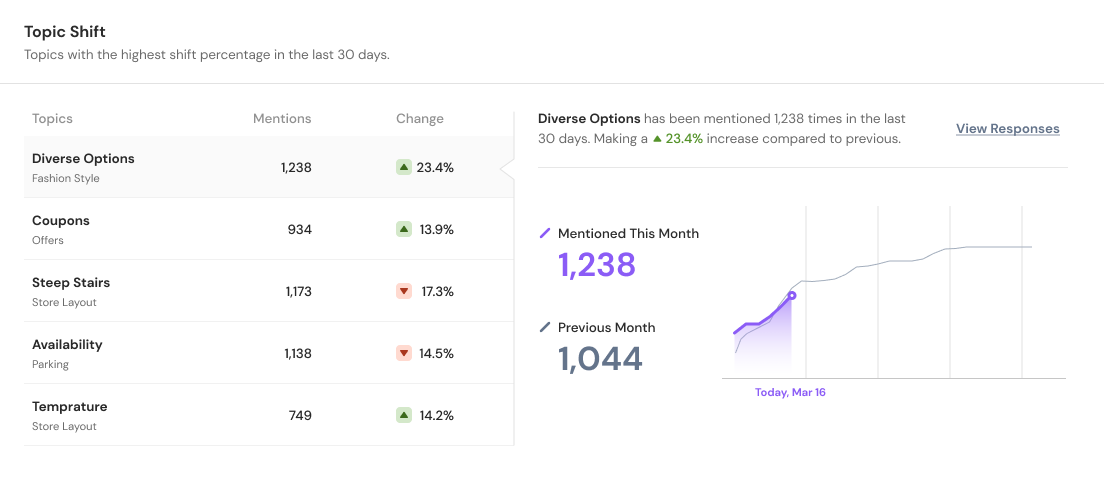Image resolution: width=1104 pixels, height=486 pixels.
Task: Click green up arrow for Diverse Options
Action: pos(404,167)
